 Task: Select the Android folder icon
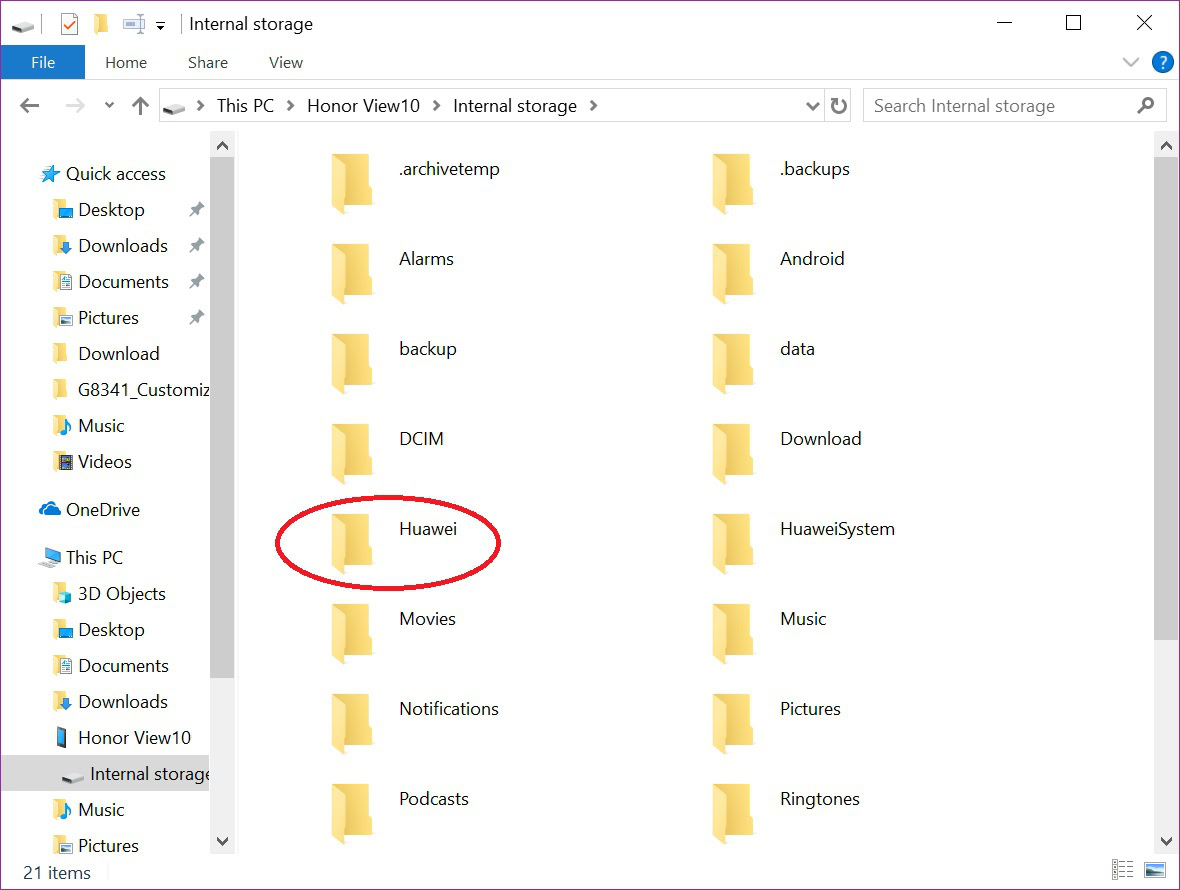pyautogui.click(x=733, y=273)
